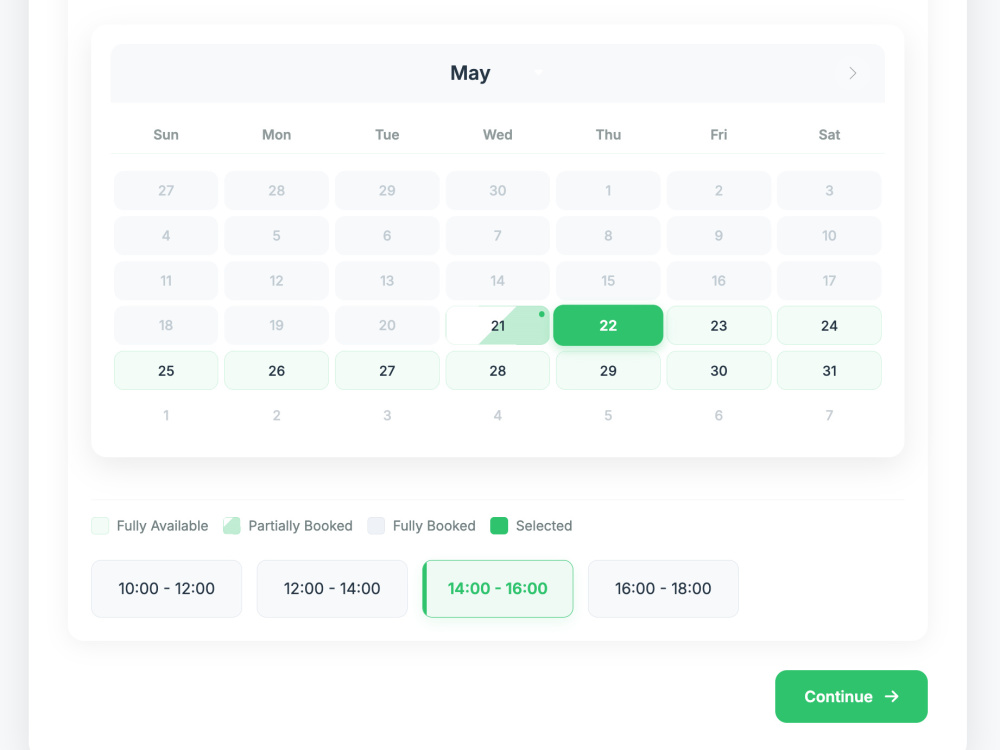Click the 'Fri' weekday header
Screen dimensions: 1000x750
point(719,135)
